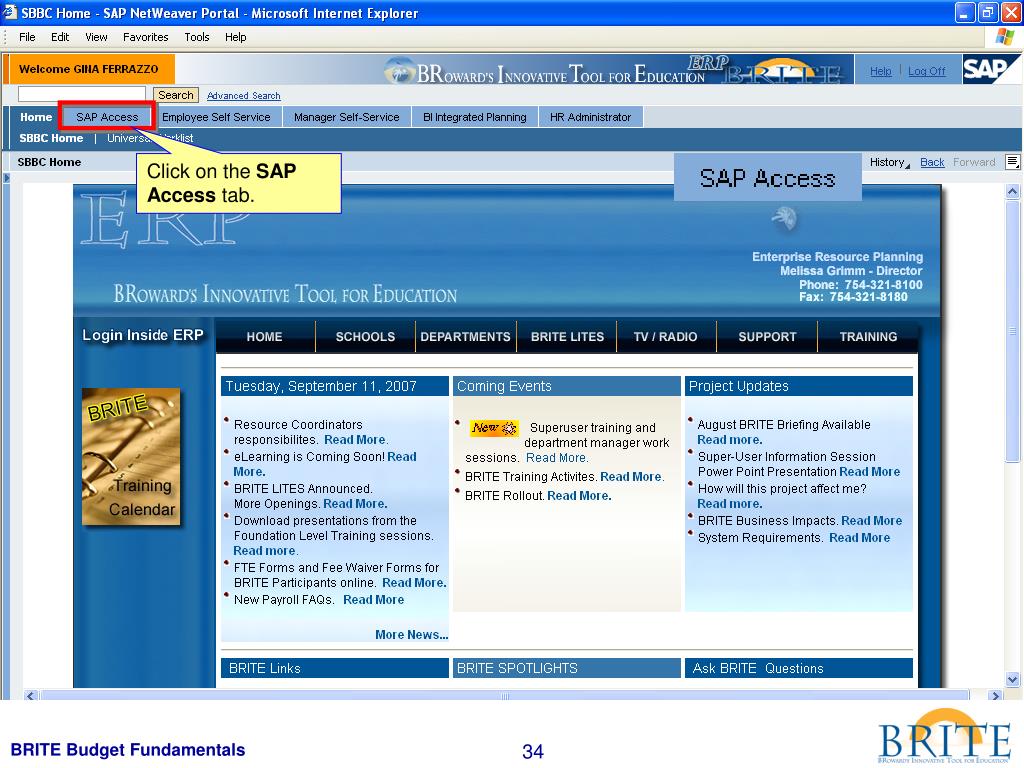Read more about Foundation Level Training presentations
The height and width of the screenshot is (768, 1024).
point(264,551)
